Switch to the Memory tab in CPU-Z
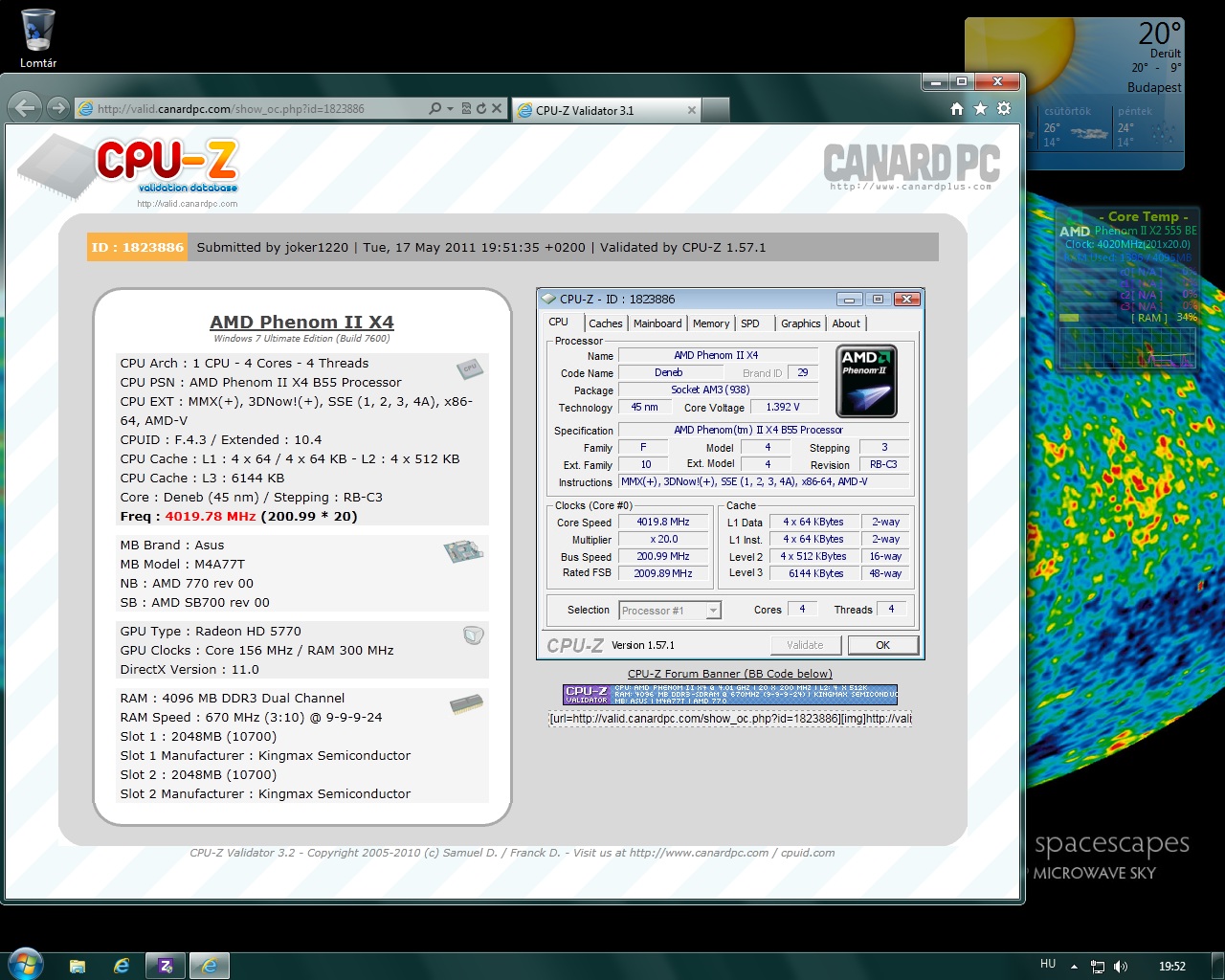Image resolution: width=1225 pixels, height=980 pixels. pyautogui.click(x=711, y=323)
